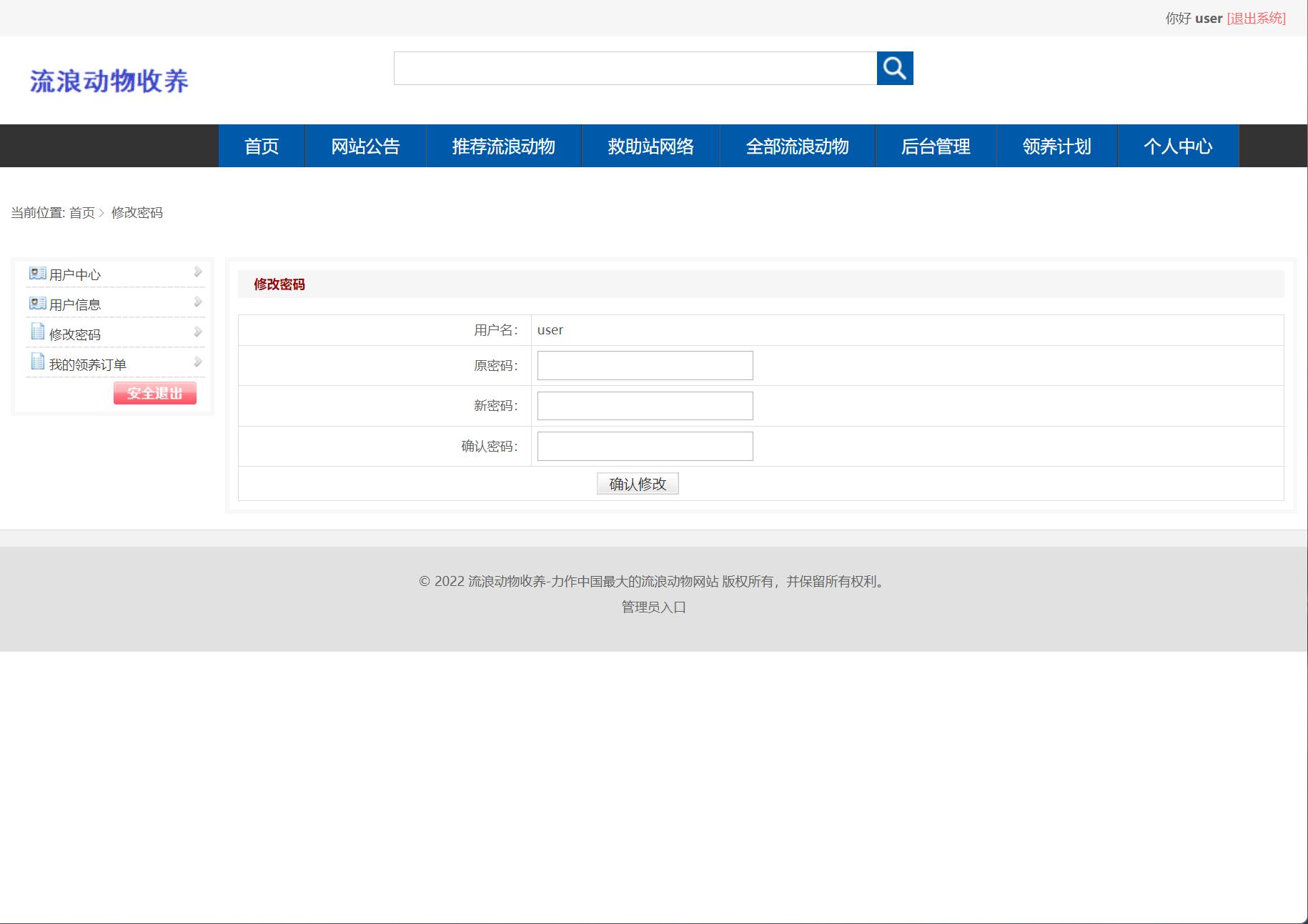
Task: Select the document icon beside 修改密码
Action: pos(36,332)
